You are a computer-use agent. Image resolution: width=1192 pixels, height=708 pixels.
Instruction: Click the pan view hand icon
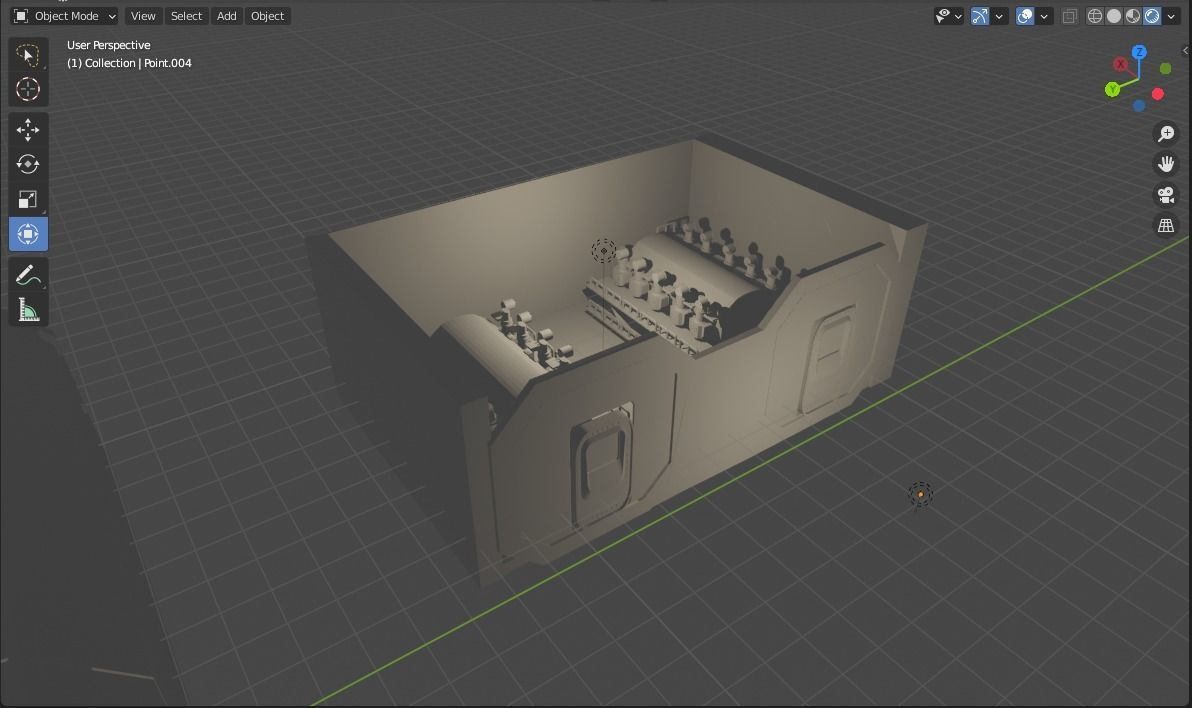1165,164
